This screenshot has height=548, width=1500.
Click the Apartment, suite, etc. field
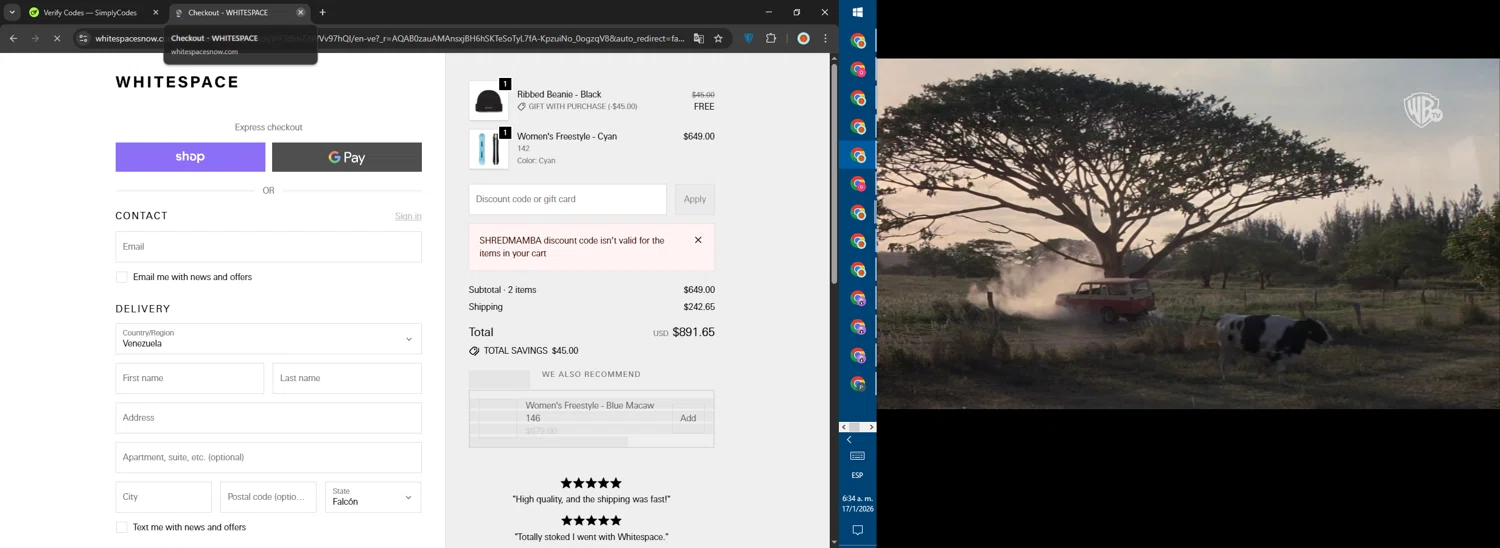click(268, 457)
